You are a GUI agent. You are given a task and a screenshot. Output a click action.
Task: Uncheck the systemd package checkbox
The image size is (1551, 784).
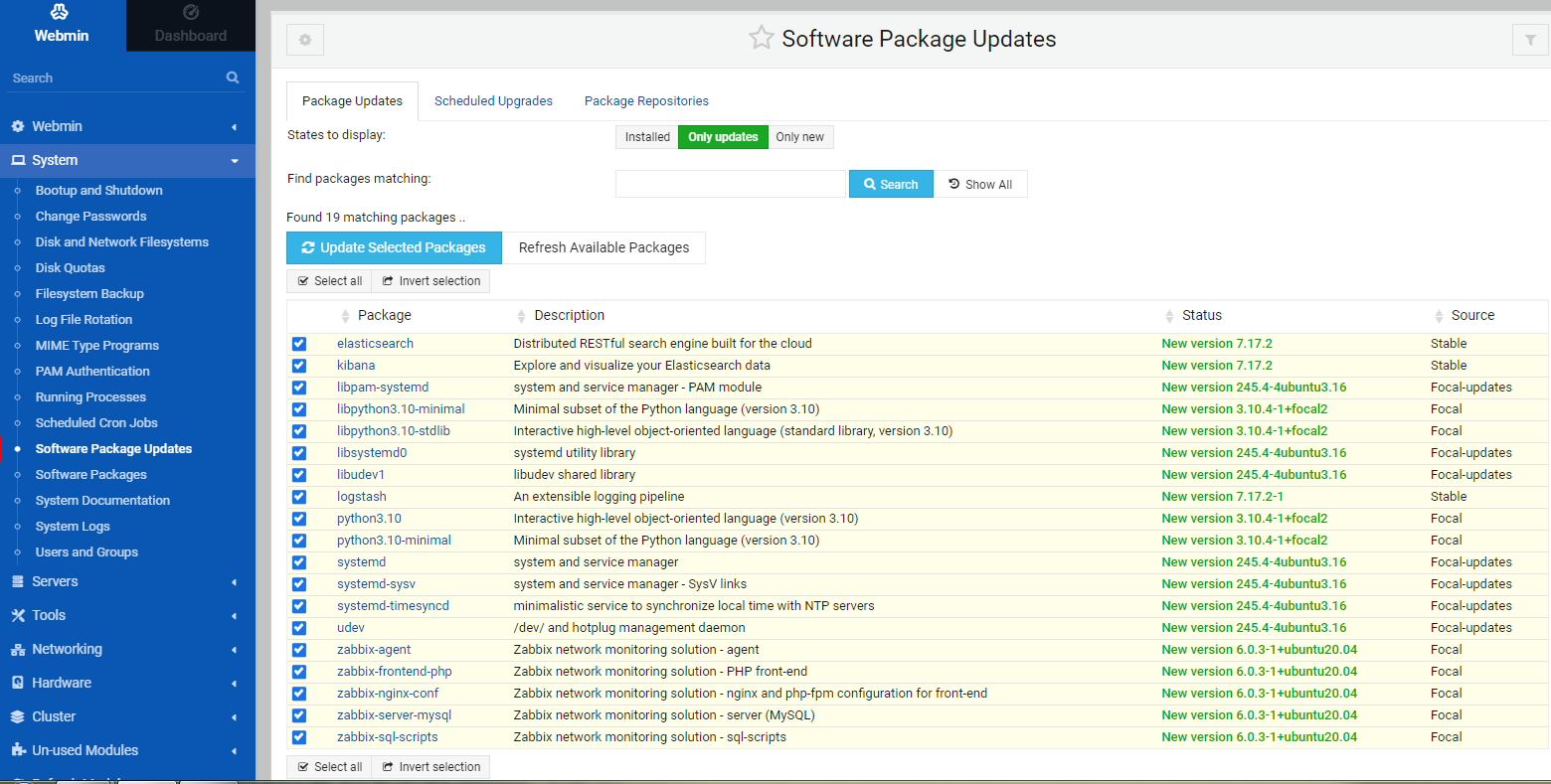(299, 562)
